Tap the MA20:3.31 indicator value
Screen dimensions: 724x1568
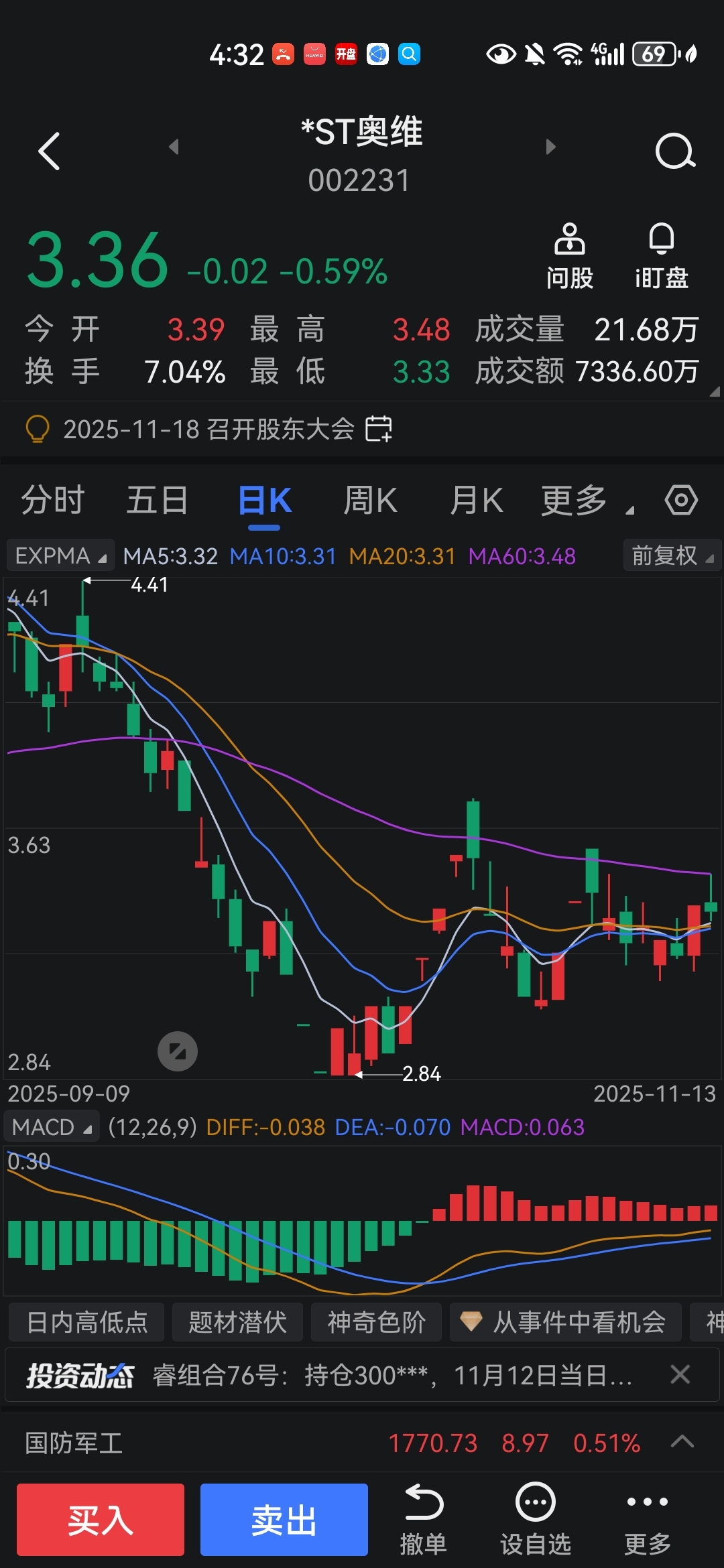coord(402,556)
